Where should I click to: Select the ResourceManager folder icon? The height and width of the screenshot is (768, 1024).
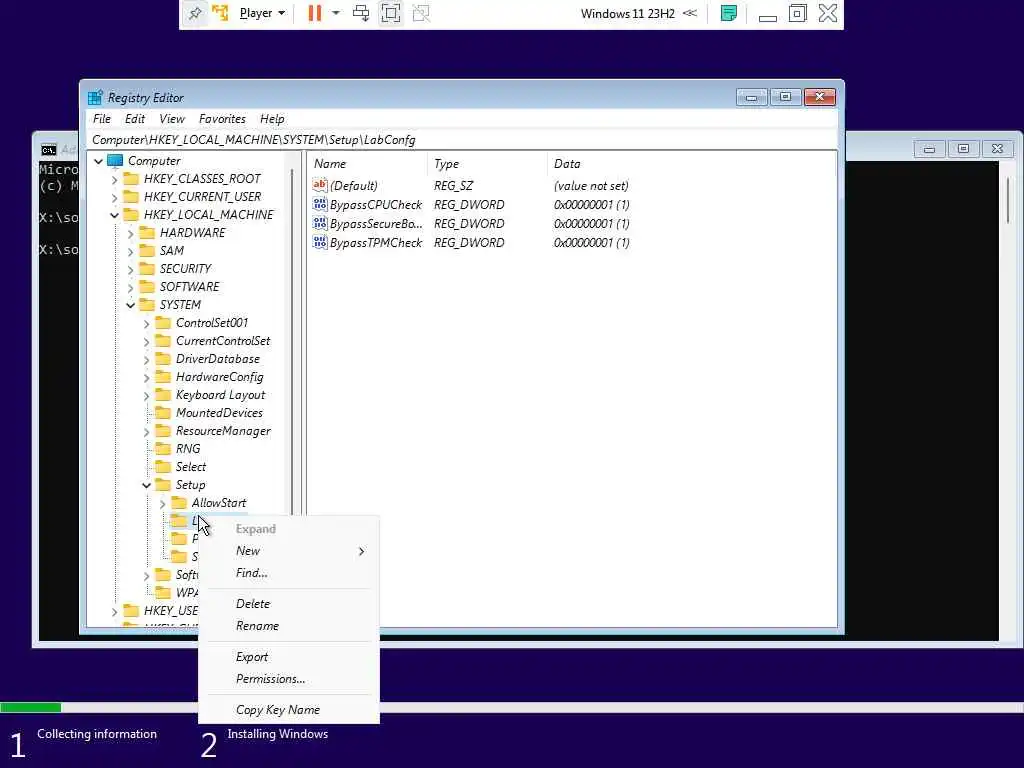[163, 430]
